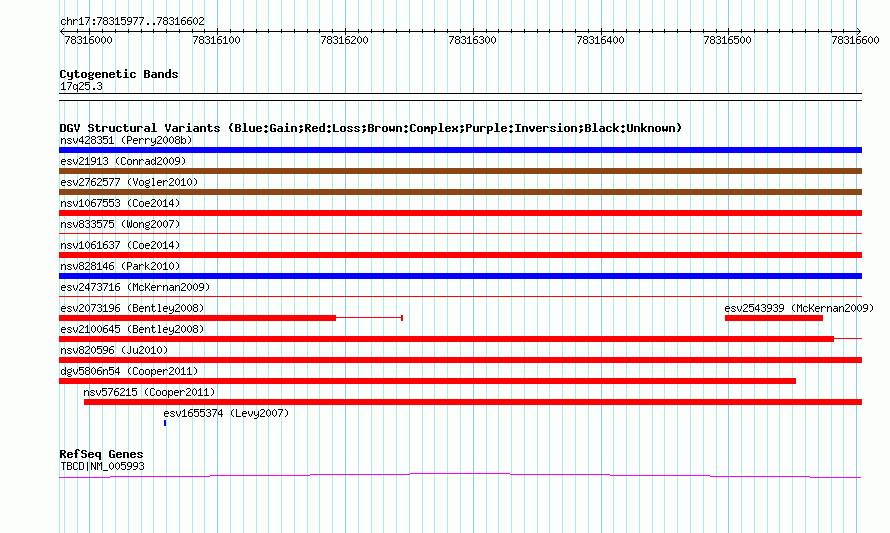The width and height of the screenshot is (890, 533).
Task: Click the red bar for nsv576215
Action: point(473,402)
